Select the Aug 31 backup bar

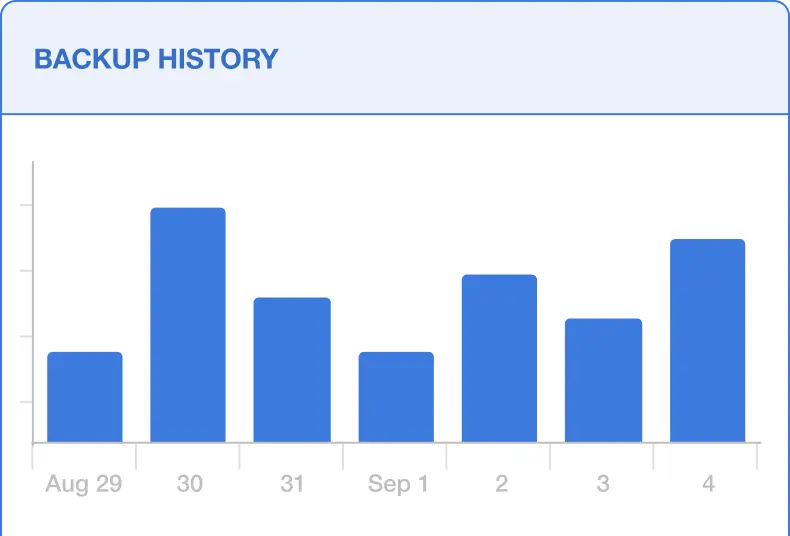pos(292,370)
